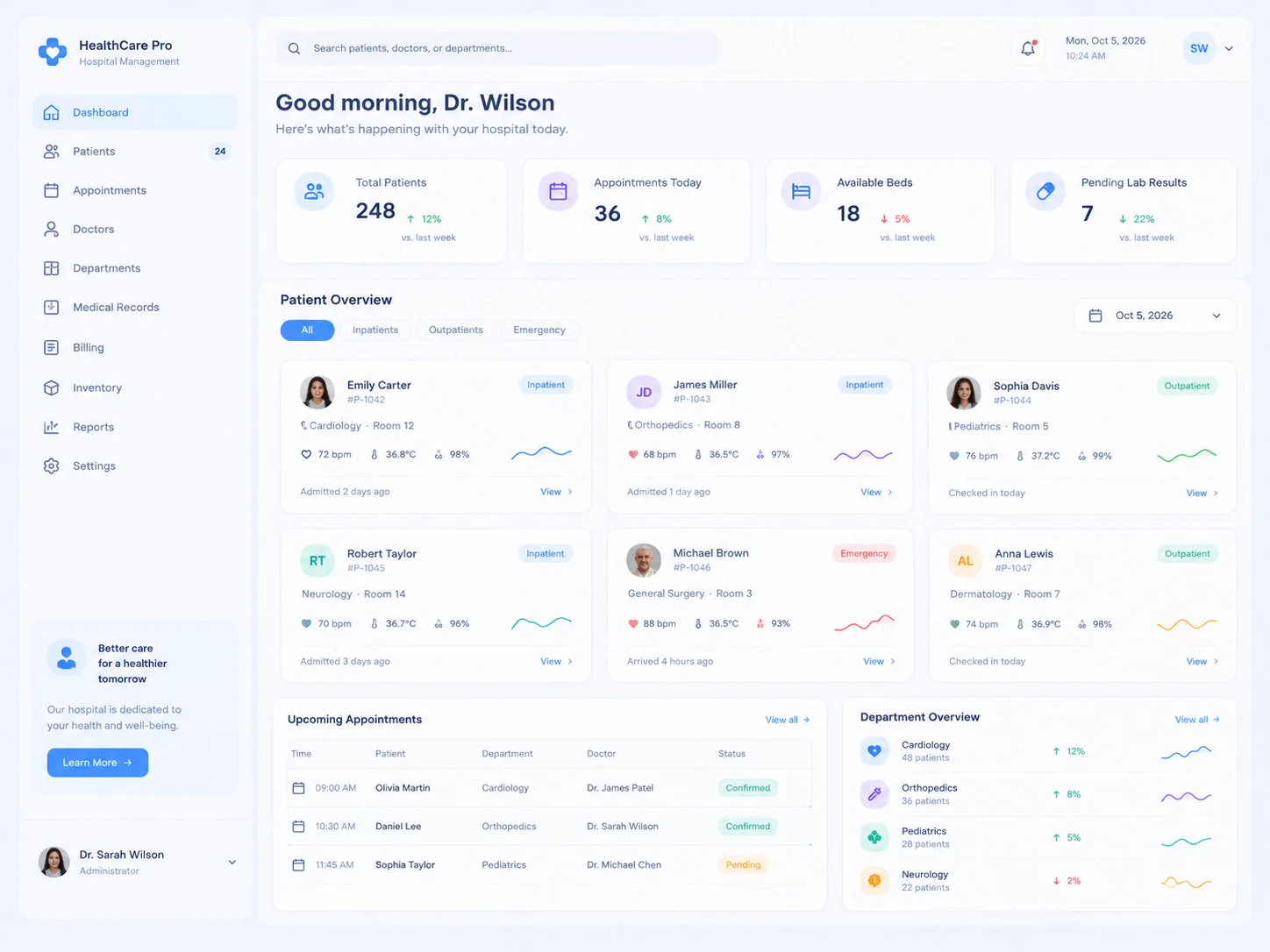The width and height of the screenshot is (1270, 952).
Task: Open Patients in the sidebar
Action: pyautogui.click(x=135, y=152)
